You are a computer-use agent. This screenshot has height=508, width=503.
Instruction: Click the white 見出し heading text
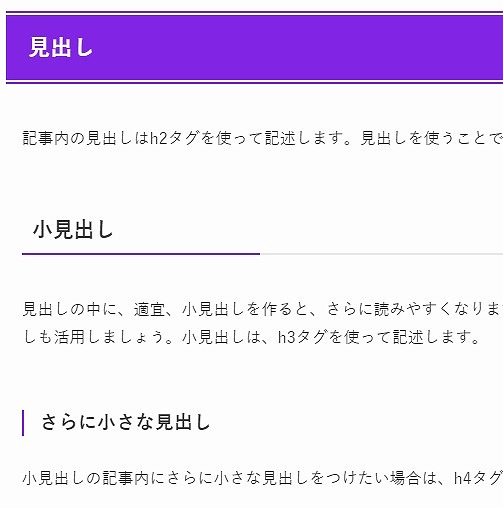[x=61, y=47]
